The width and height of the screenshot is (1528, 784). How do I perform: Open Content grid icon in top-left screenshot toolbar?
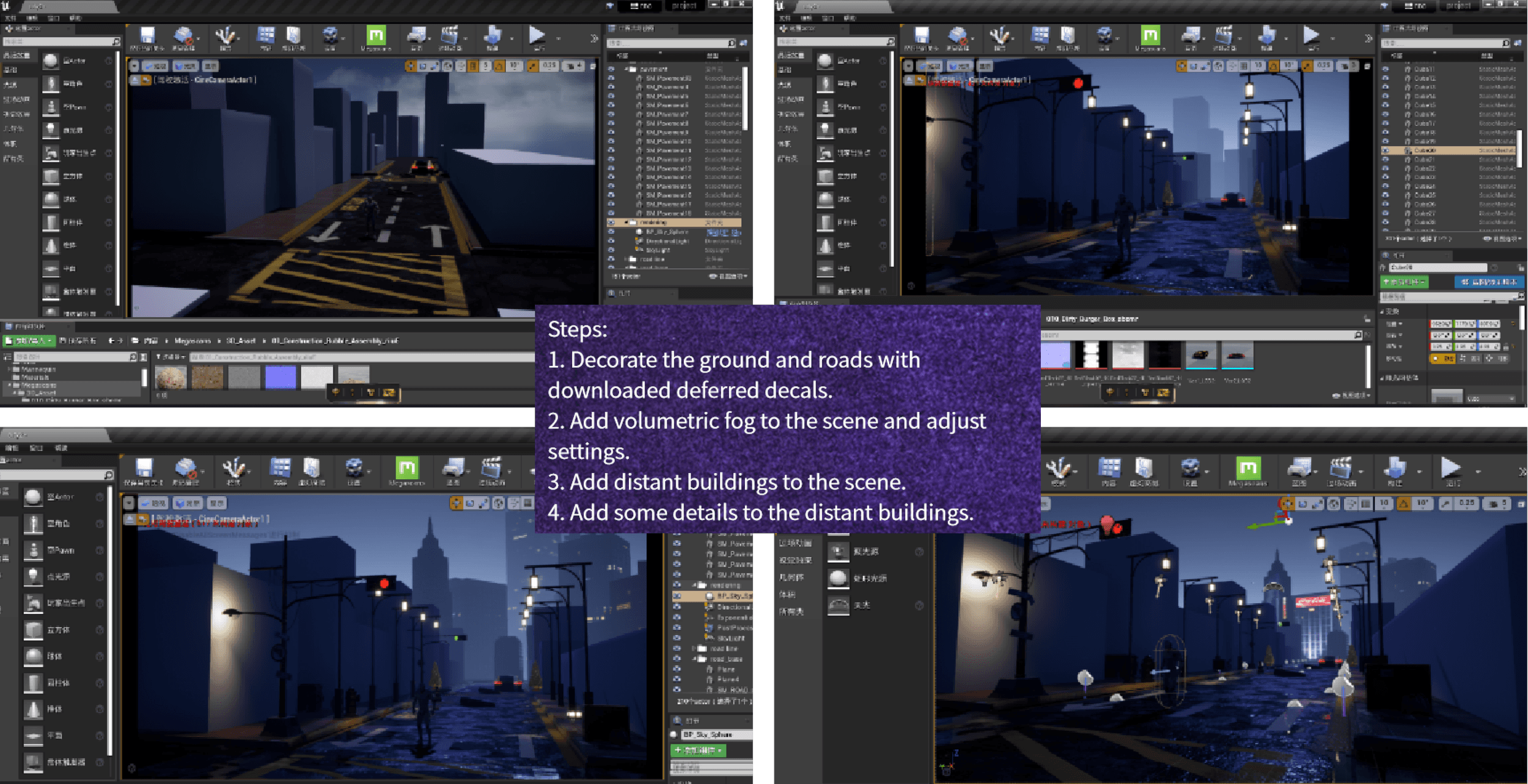(266, 35)
